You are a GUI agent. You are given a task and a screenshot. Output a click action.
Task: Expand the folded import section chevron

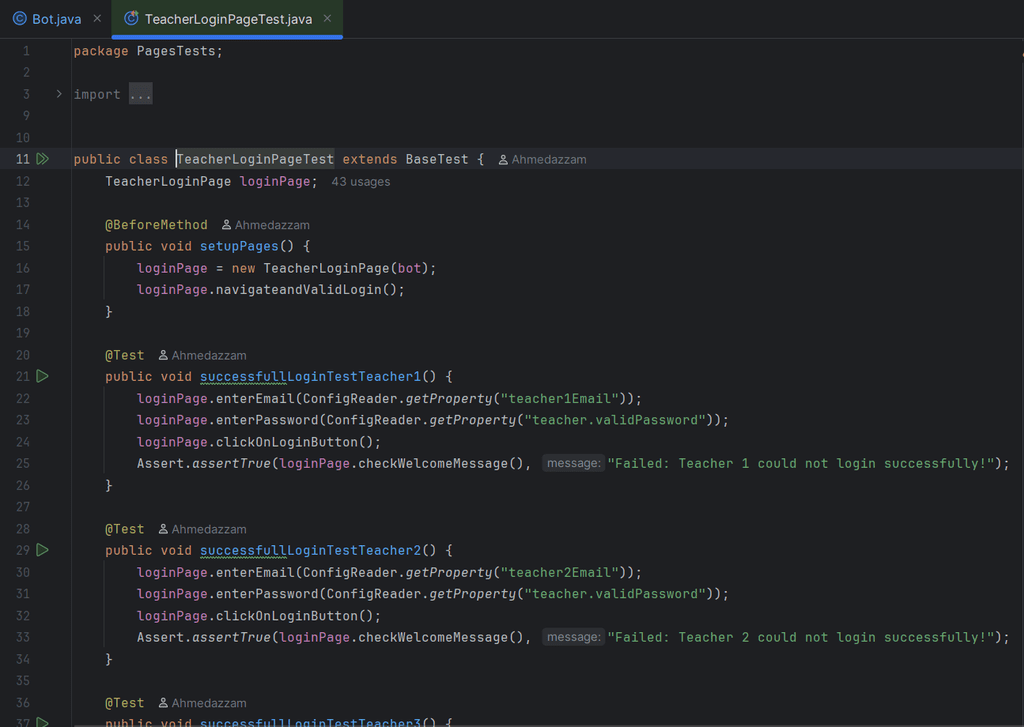[59, 94]
